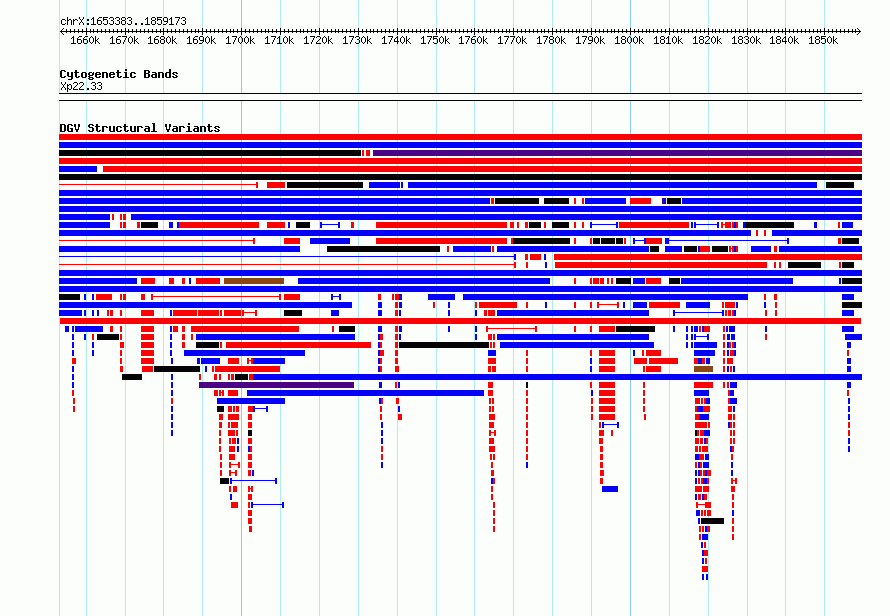Click the 1760k ruler label
Screen dimensions: 890x616
pyautogui.click(x=473, y=40)
